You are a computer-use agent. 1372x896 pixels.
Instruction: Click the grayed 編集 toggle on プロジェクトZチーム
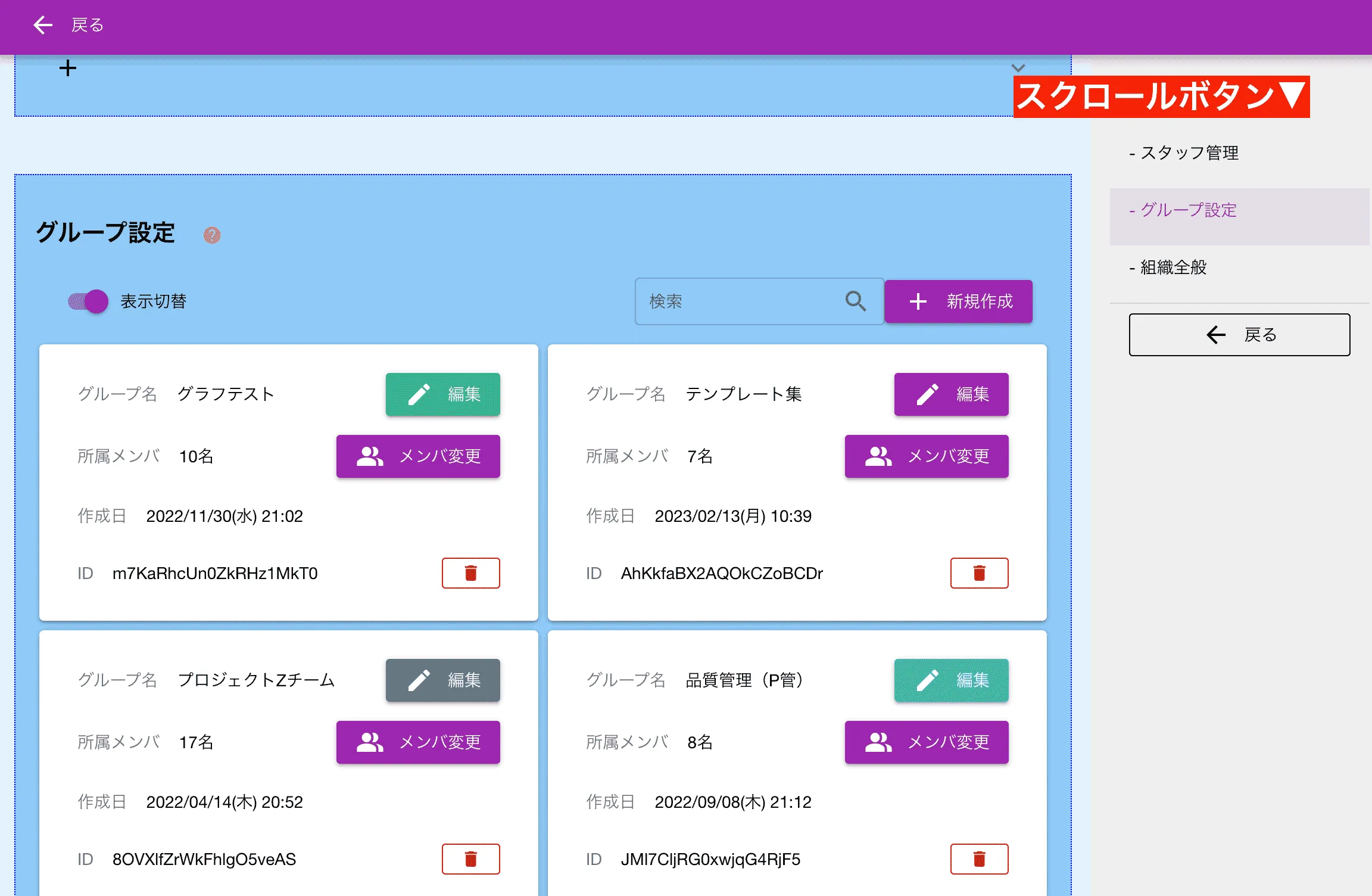point(442,680)
